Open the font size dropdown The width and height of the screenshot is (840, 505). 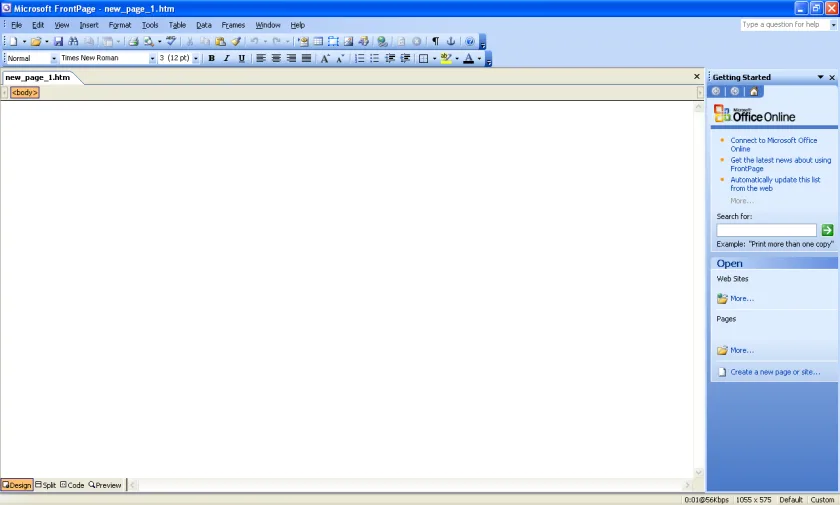click(196, 58)
